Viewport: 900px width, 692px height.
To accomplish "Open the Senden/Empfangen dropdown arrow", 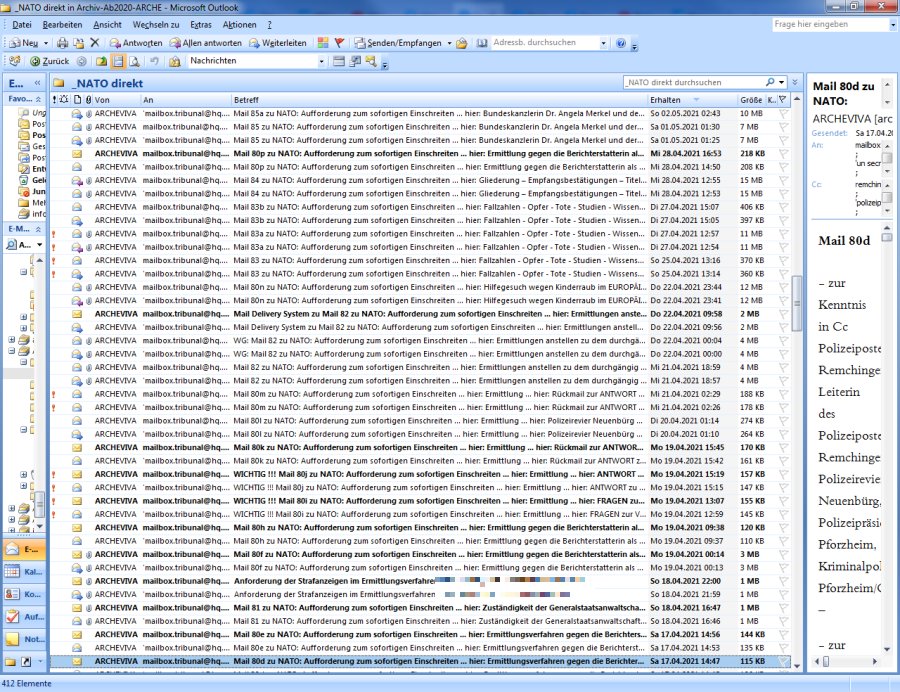I will click(x=449, y=43).
